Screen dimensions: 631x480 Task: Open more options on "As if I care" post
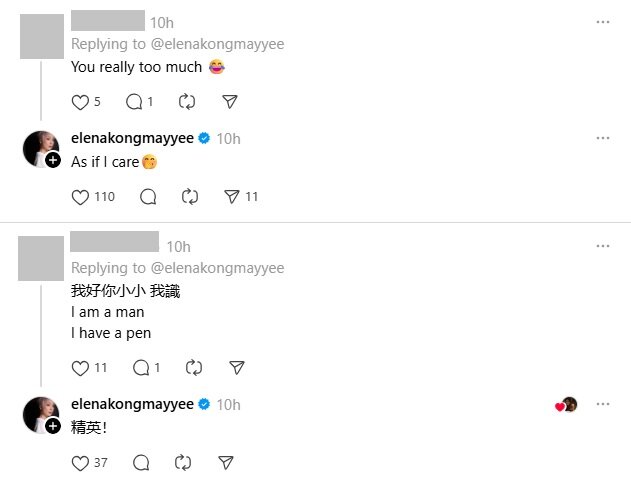coord(603,138)
